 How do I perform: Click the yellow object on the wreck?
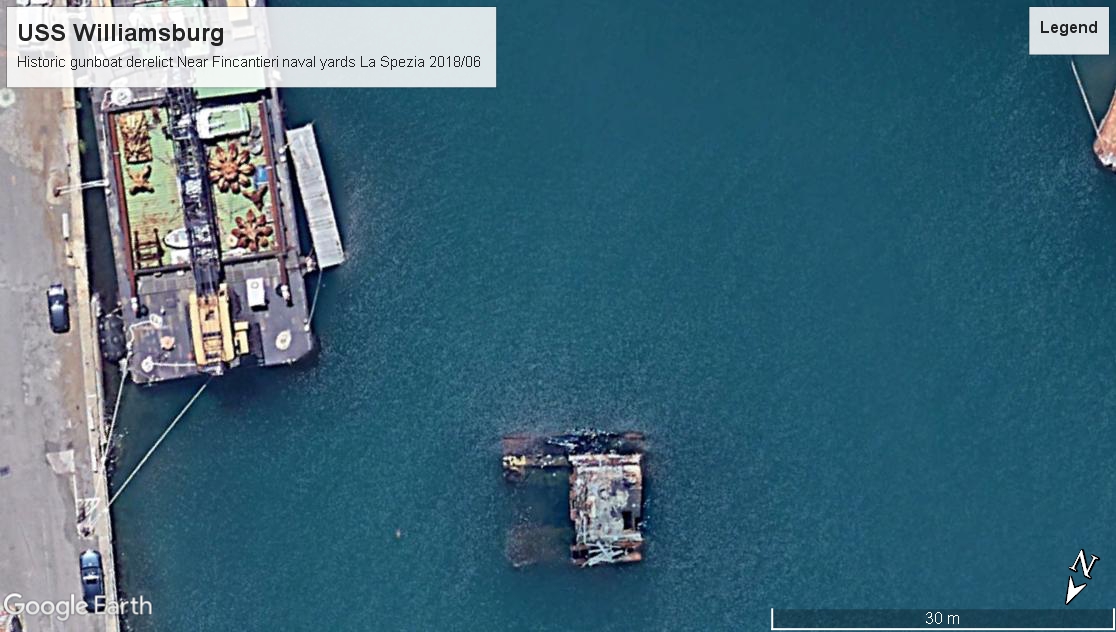(x=515, y=464)
